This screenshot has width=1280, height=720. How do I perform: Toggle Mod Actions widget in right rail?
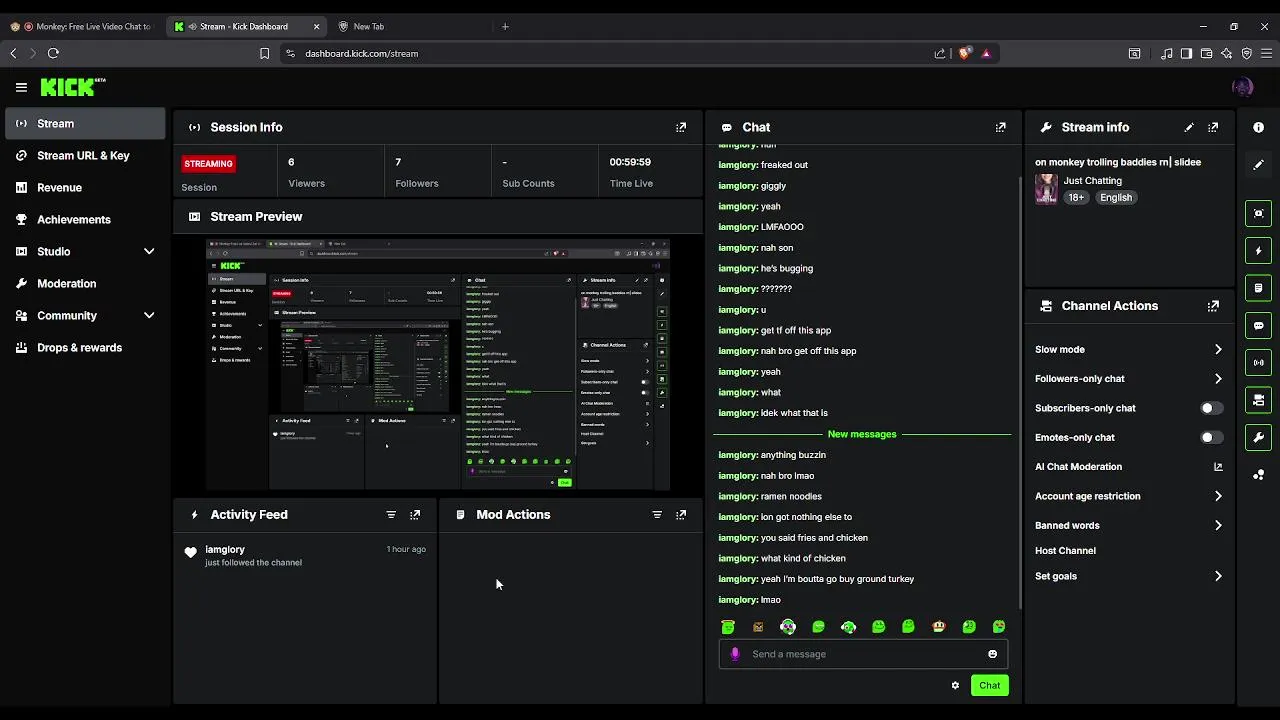point(1258,288)
